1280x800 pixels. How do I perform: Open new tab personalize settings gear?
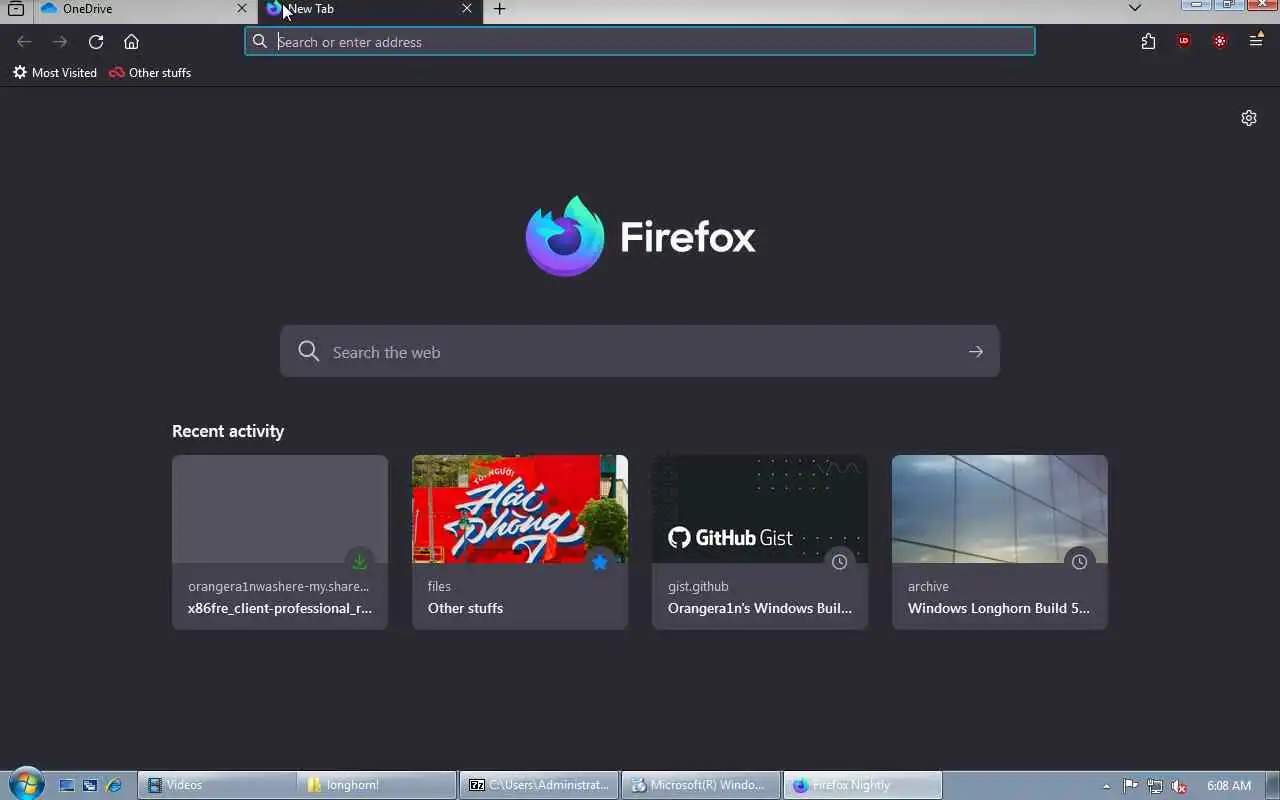click(x=1249, y=118)
